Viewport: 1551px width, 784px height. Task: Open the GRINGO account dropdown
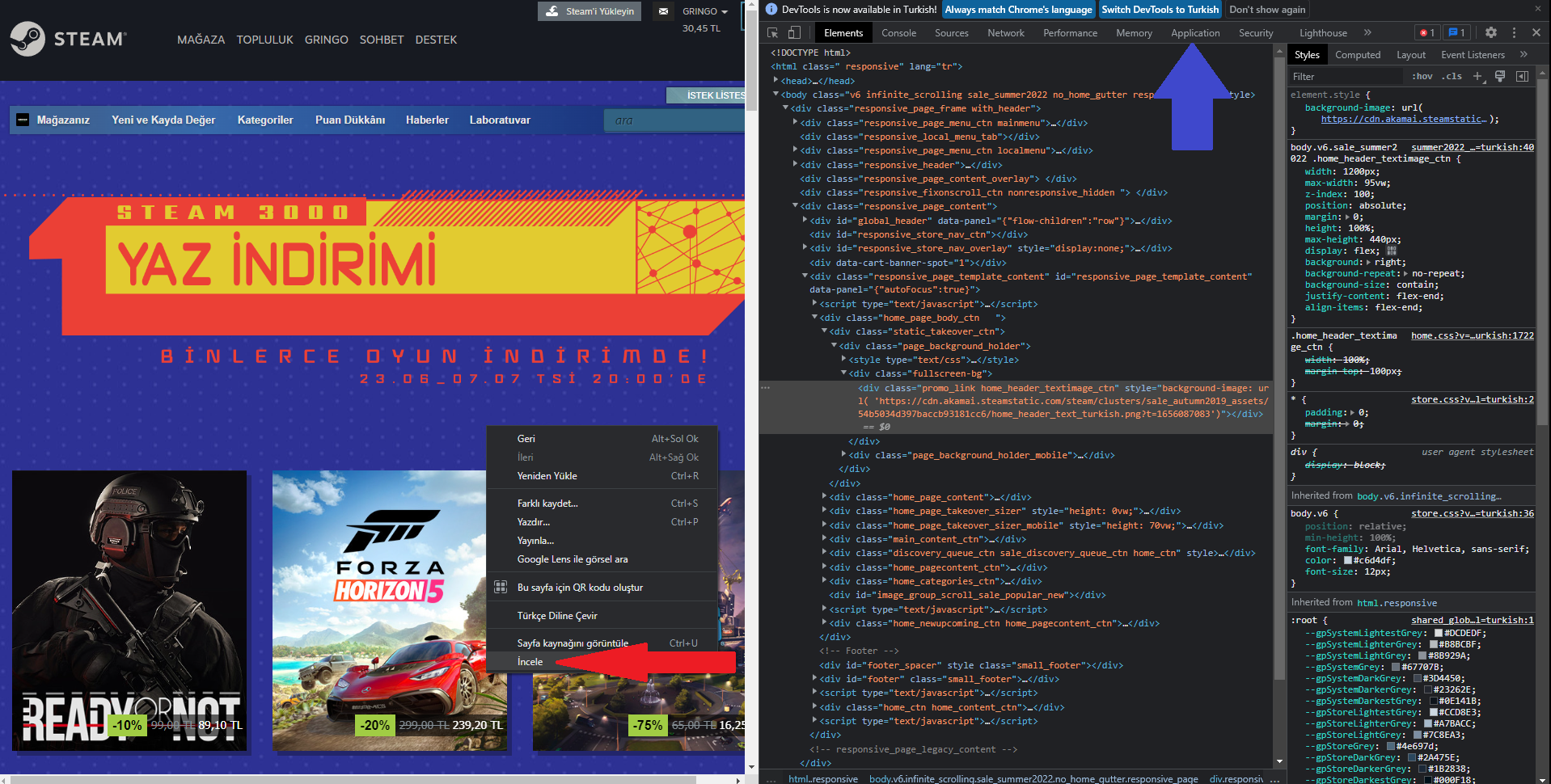pos(704,11)
